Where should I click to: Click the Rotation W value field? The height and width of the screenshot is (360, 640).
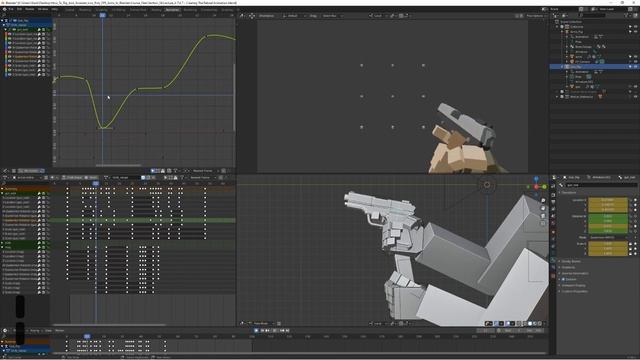608,216
